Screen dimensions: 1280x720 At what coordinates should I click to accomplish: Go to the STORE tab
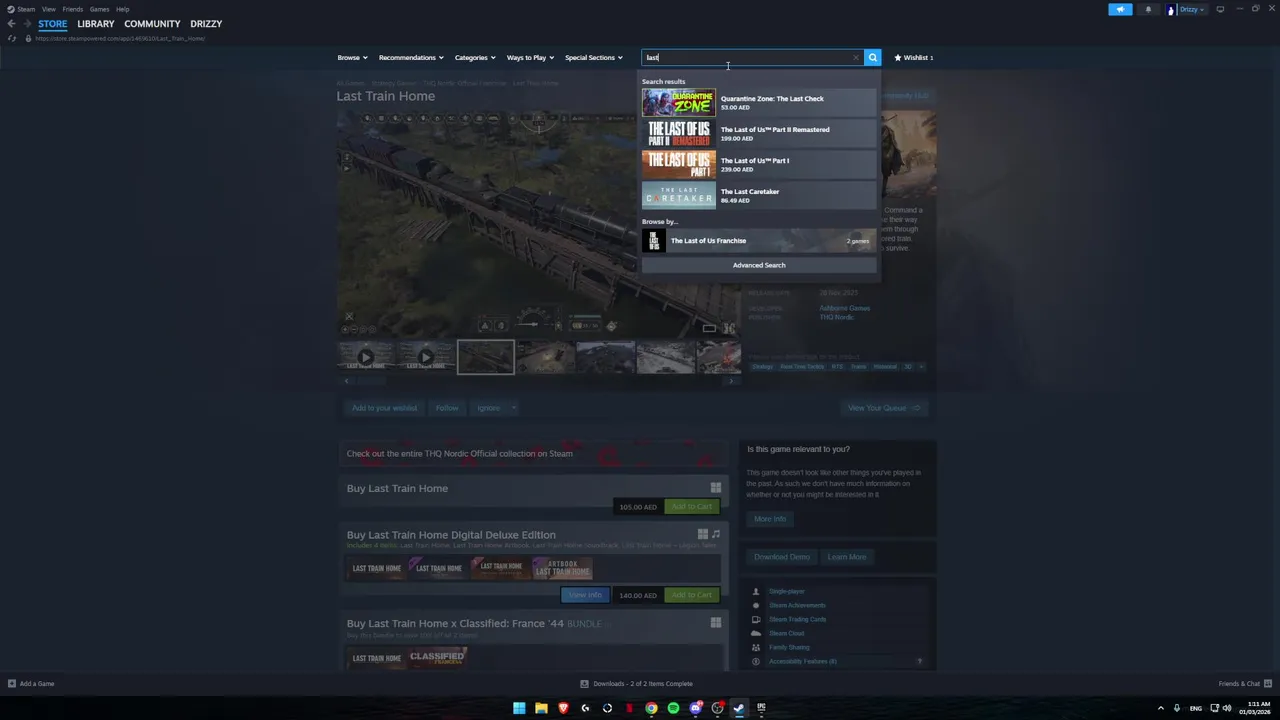click(x=53, y=24)
